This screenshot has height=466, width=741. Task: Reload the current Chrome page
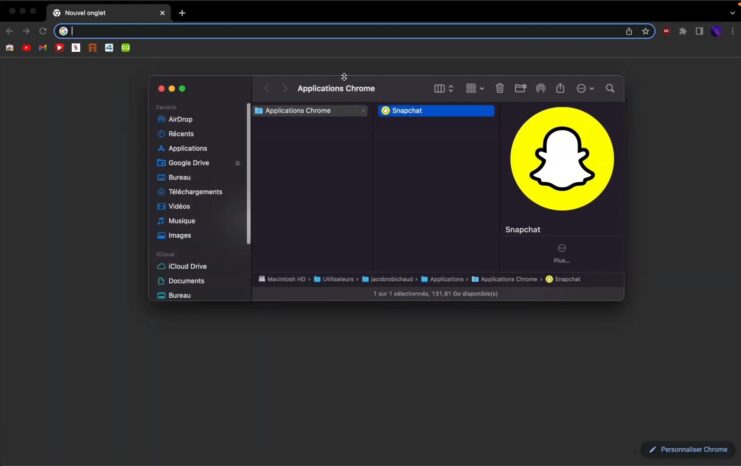(43, 31)
